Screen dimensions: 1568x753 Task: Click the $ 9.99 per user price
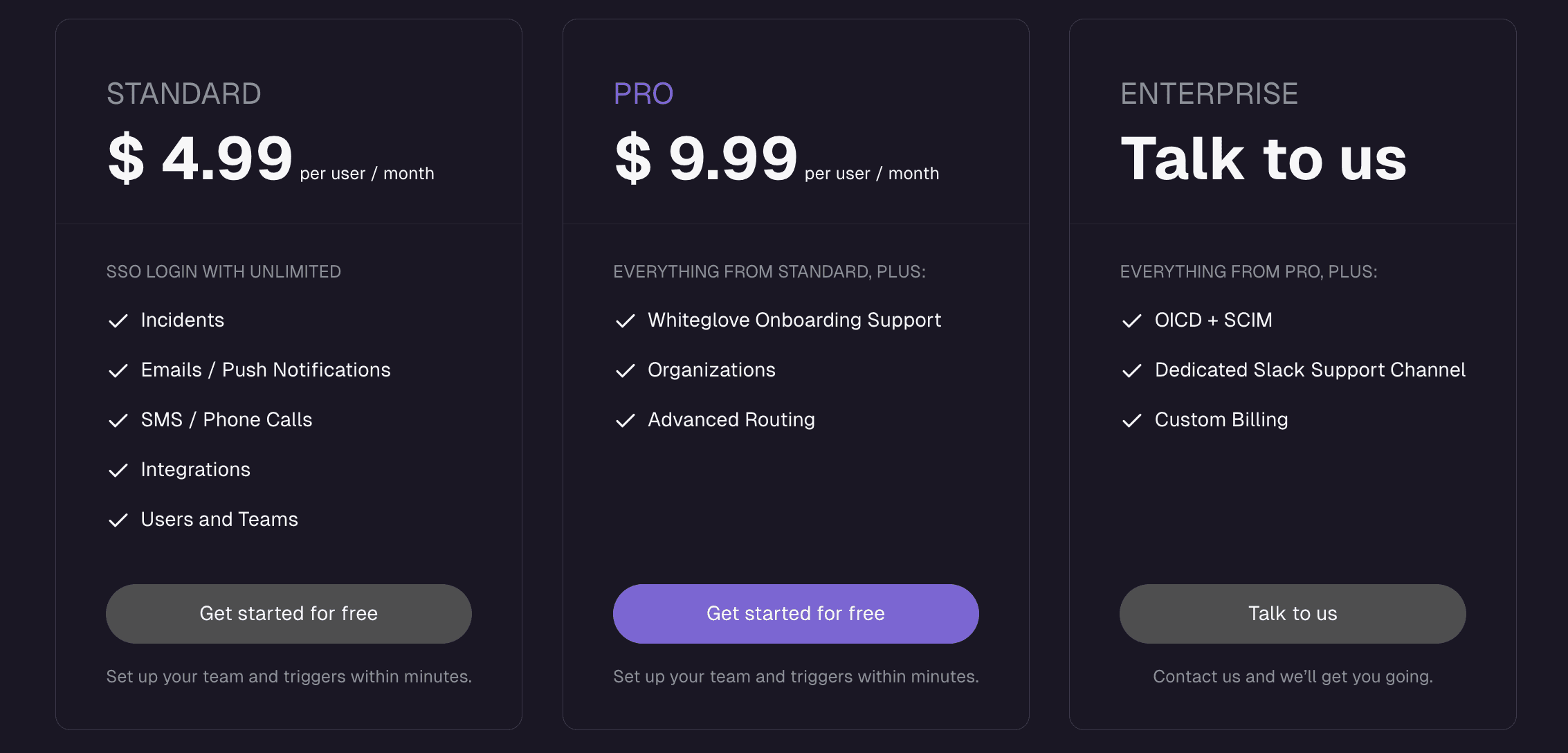(776, 158)
